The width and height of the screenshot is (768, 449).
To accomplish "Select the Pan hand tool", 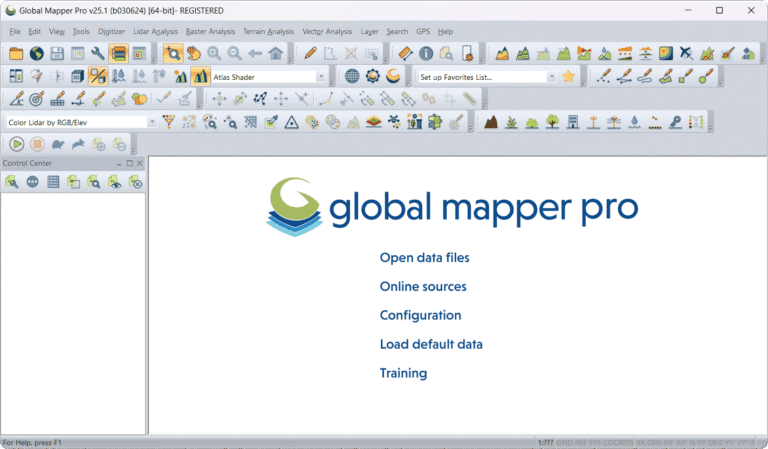I will [x=193, y=53].
